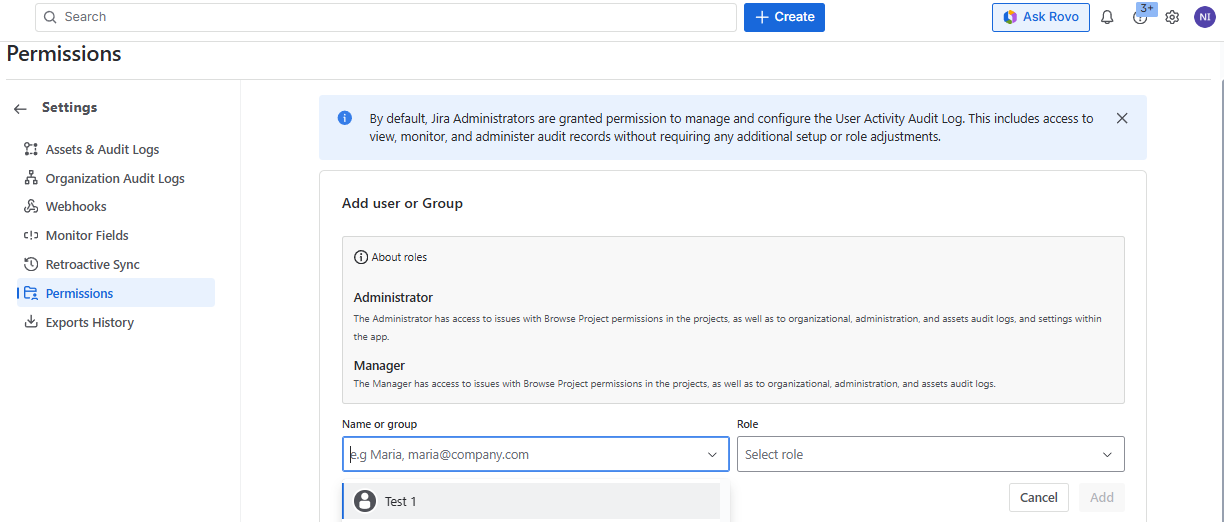The width and height of the screenshot is (1224, 522).
Task: Click the Add user or Group heading
Action: point(402,204)
